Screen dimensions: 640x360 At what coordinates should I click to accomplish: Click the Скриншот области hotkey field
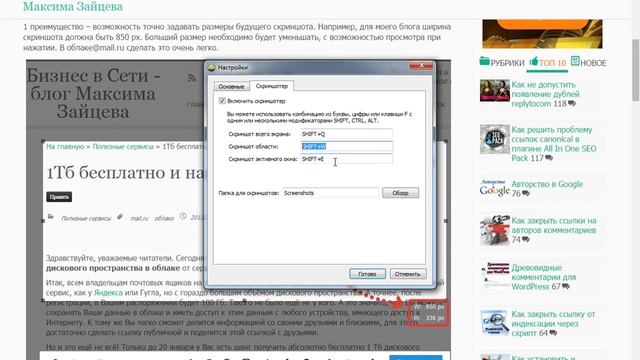point(347,146)
